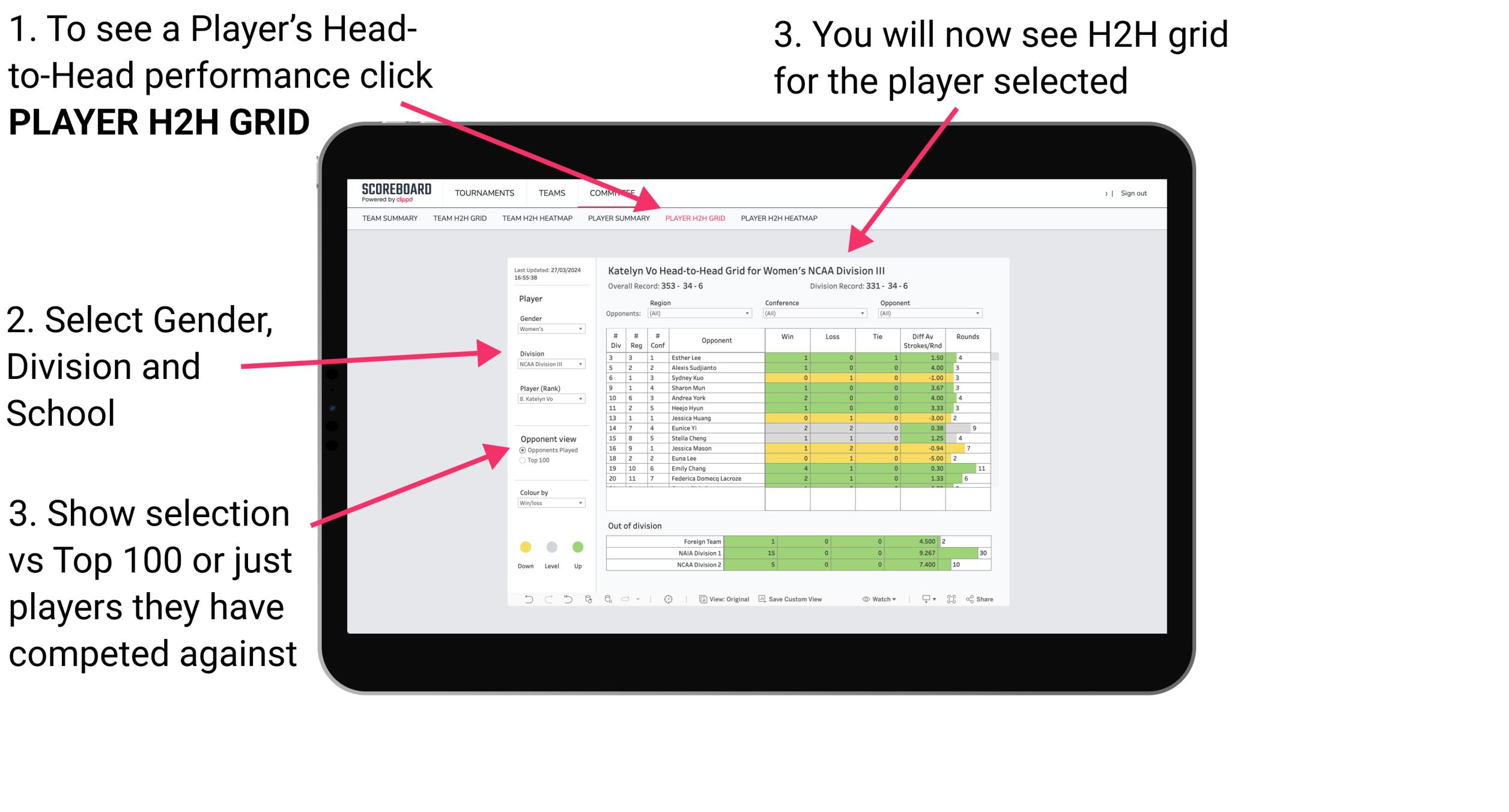The image size is (1509, 812).
Task: Select Player Rank field for Katelyn Vo
Action: click(x=548, y=398)
